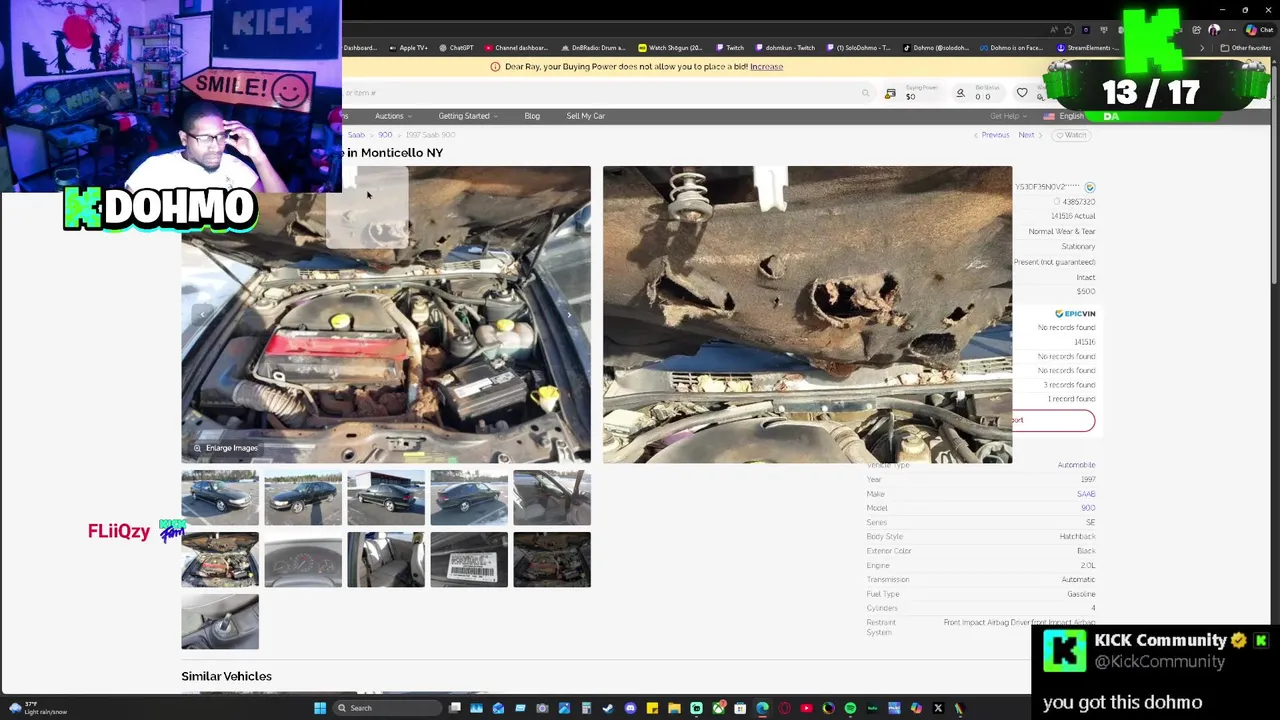Click Enlarge Images button
This screenshot has width=1280, height=720.
click(x=226, y=448)
